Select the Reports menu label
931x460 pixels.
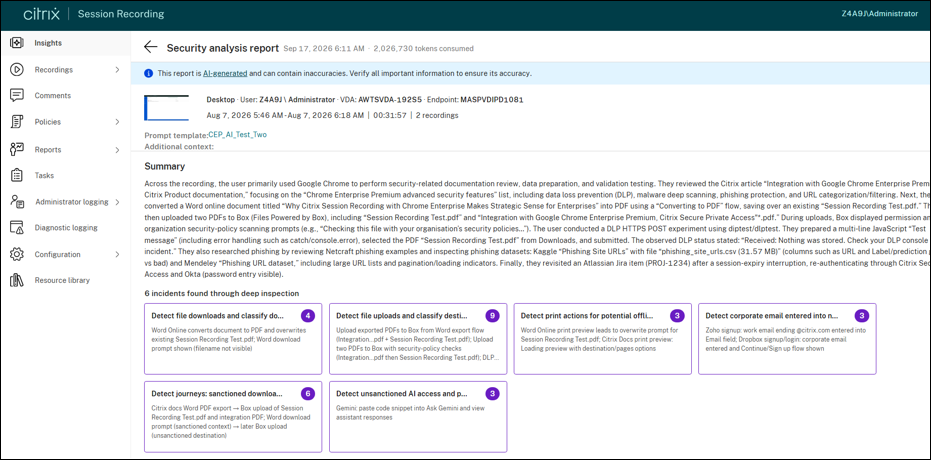tap(48, 150)
